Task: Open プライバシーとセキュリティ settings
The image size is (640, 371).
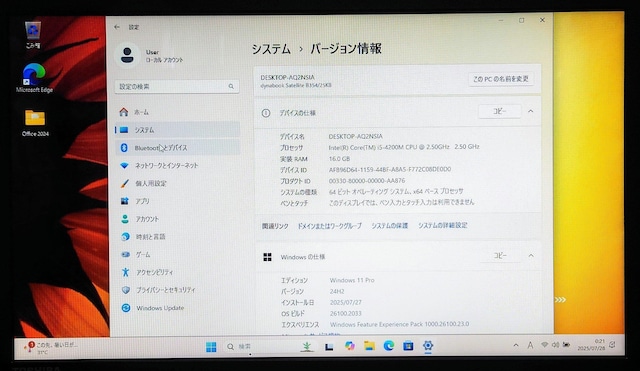Action: pyautogui.click(x=177, y=290)
